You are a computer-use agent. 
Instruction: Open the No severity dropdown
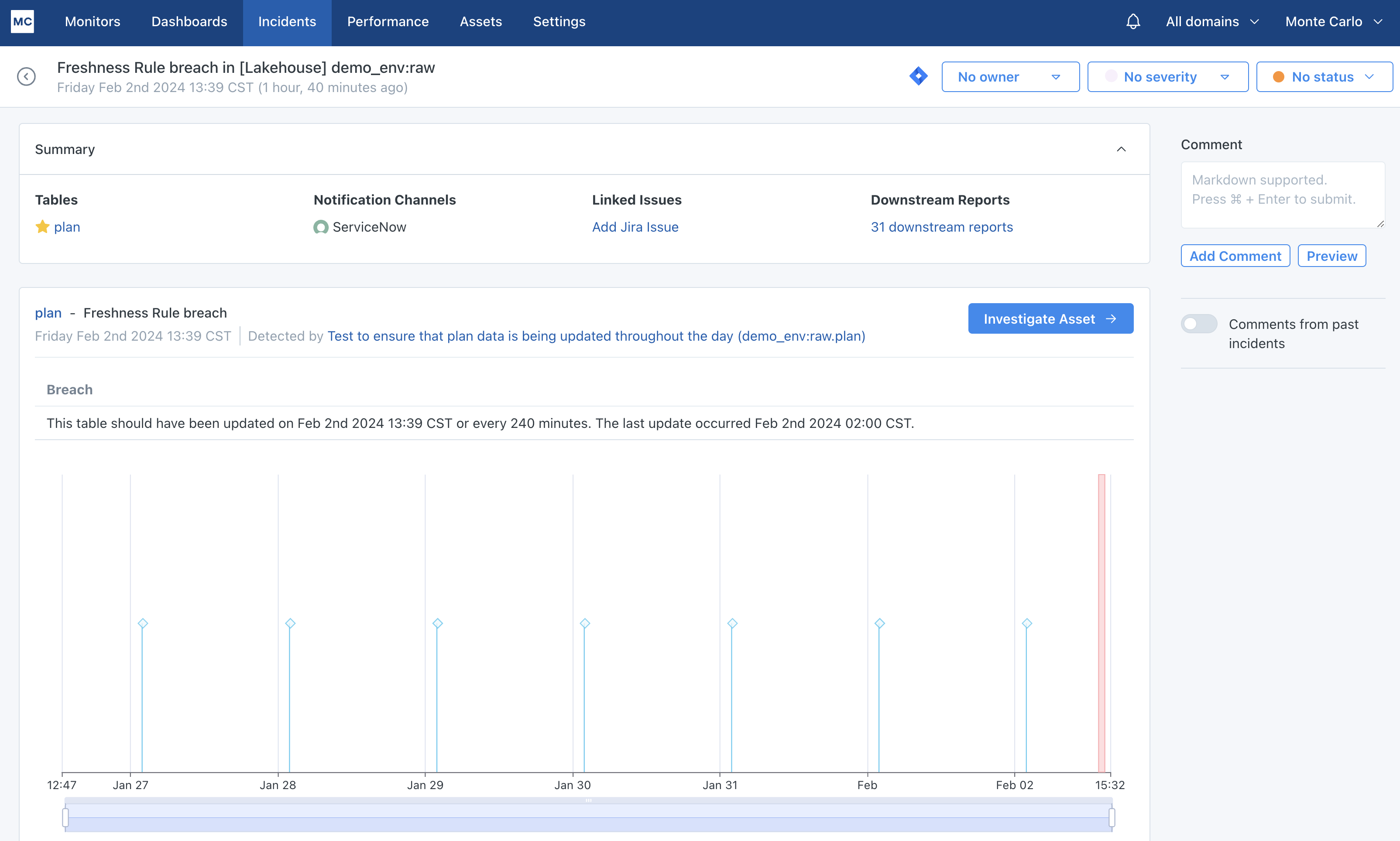click(1167, 77)
